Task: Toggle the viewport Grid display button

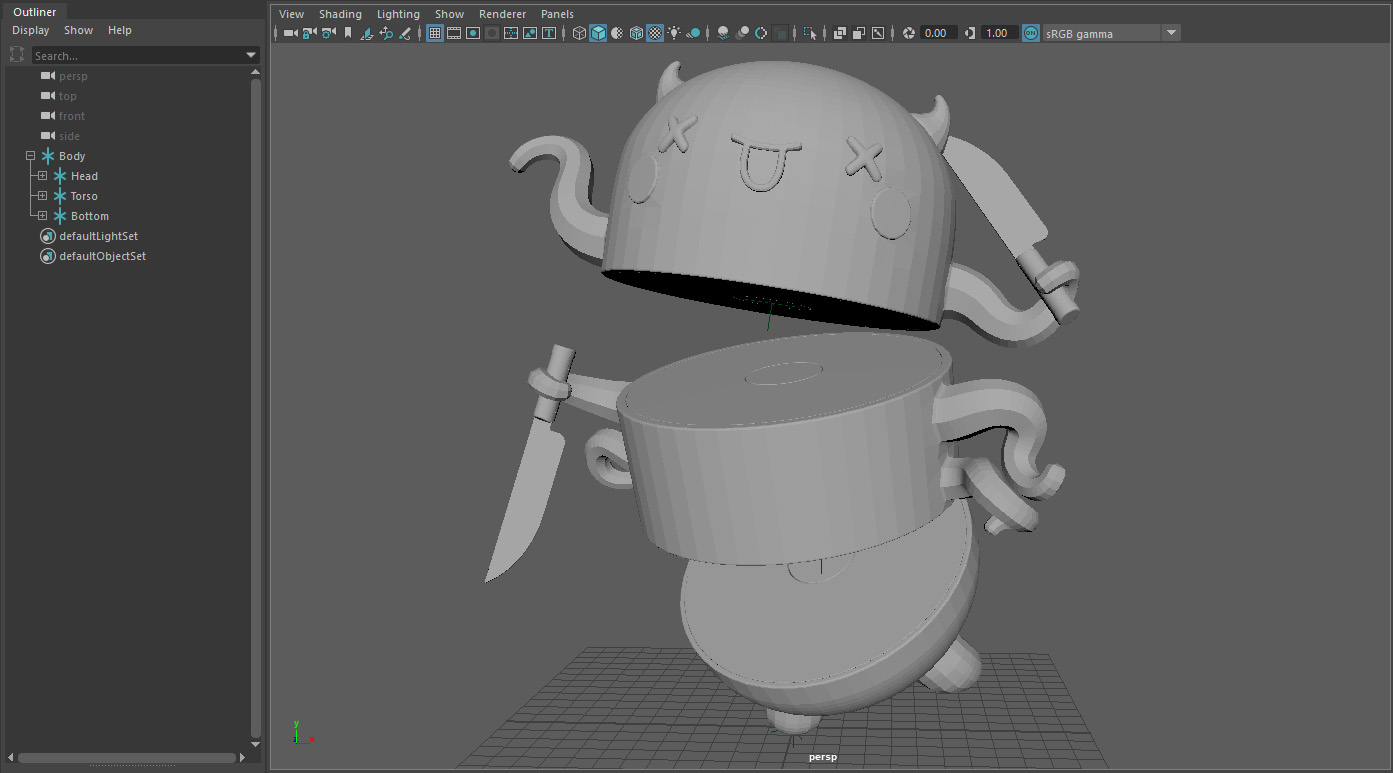Action: tap(435, 33)
